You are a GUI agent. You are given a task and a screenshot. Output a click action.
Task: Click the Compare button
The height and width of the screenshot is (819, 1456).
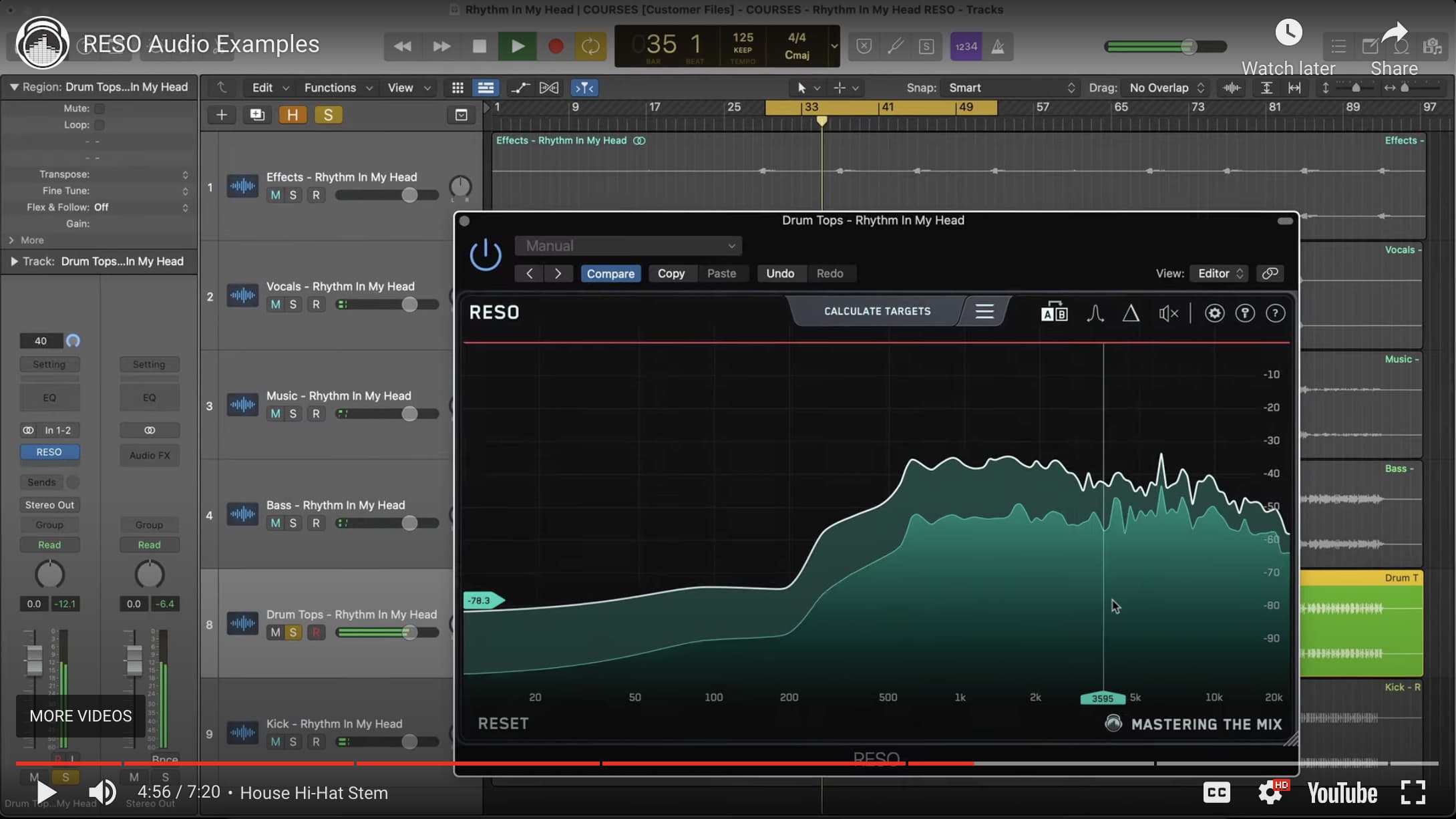click(x=610, y=273)
